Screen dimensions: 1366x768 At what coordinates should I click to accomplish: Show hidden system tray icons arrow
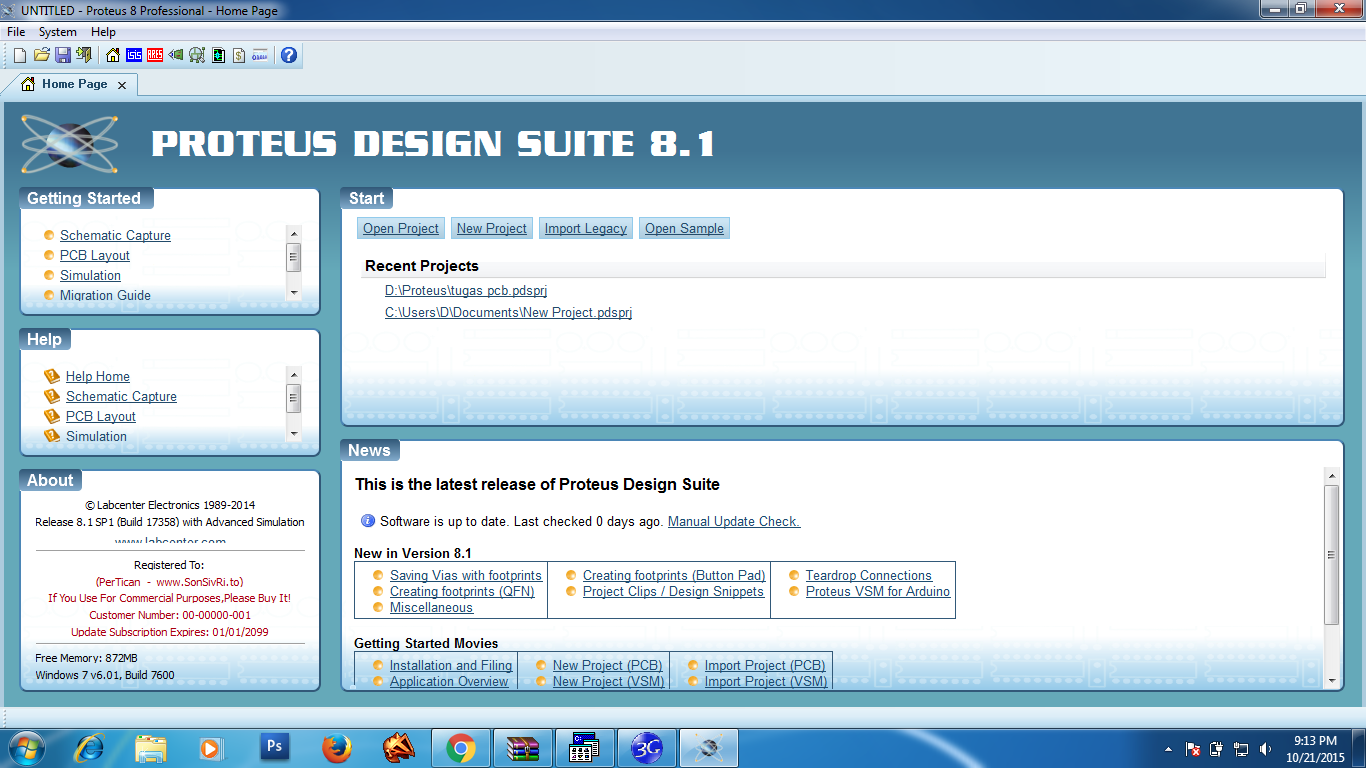click(x=1168, y=749)
